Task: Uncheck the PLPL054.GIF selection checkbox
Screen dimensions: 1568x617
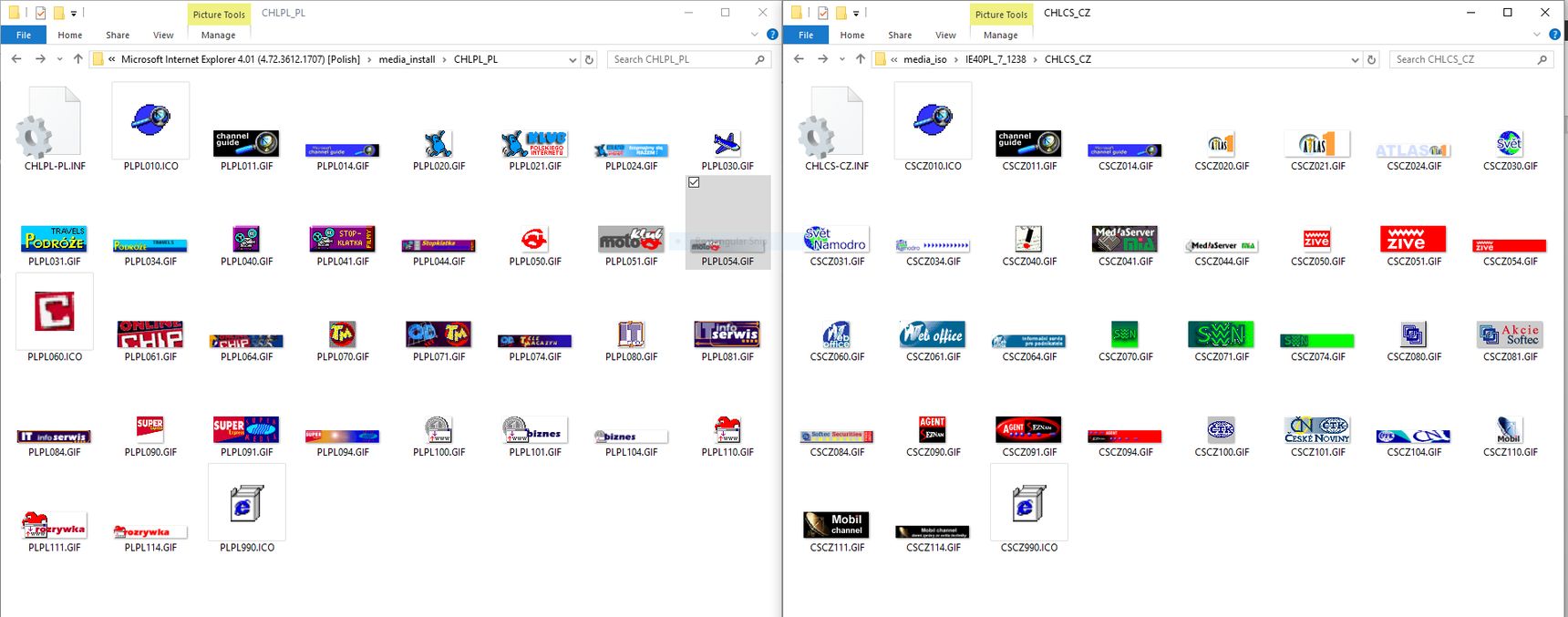Action: 694,182
